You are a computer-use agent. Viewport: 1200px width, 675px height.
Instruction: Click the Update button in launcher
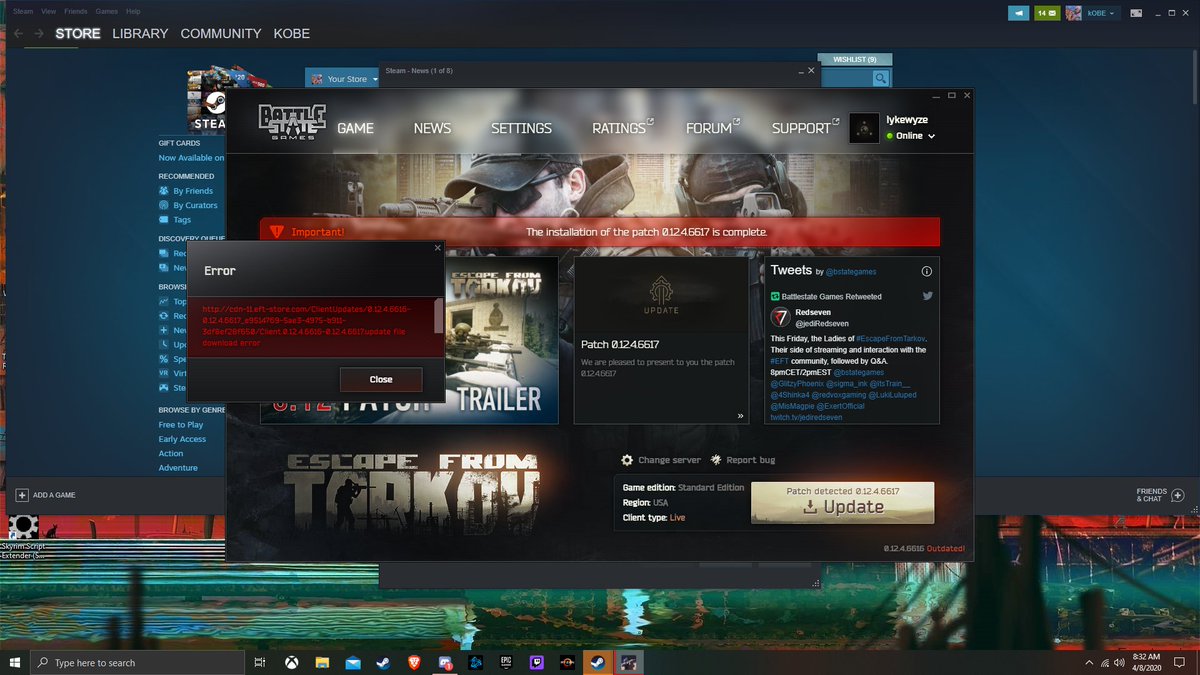[843, 502]
